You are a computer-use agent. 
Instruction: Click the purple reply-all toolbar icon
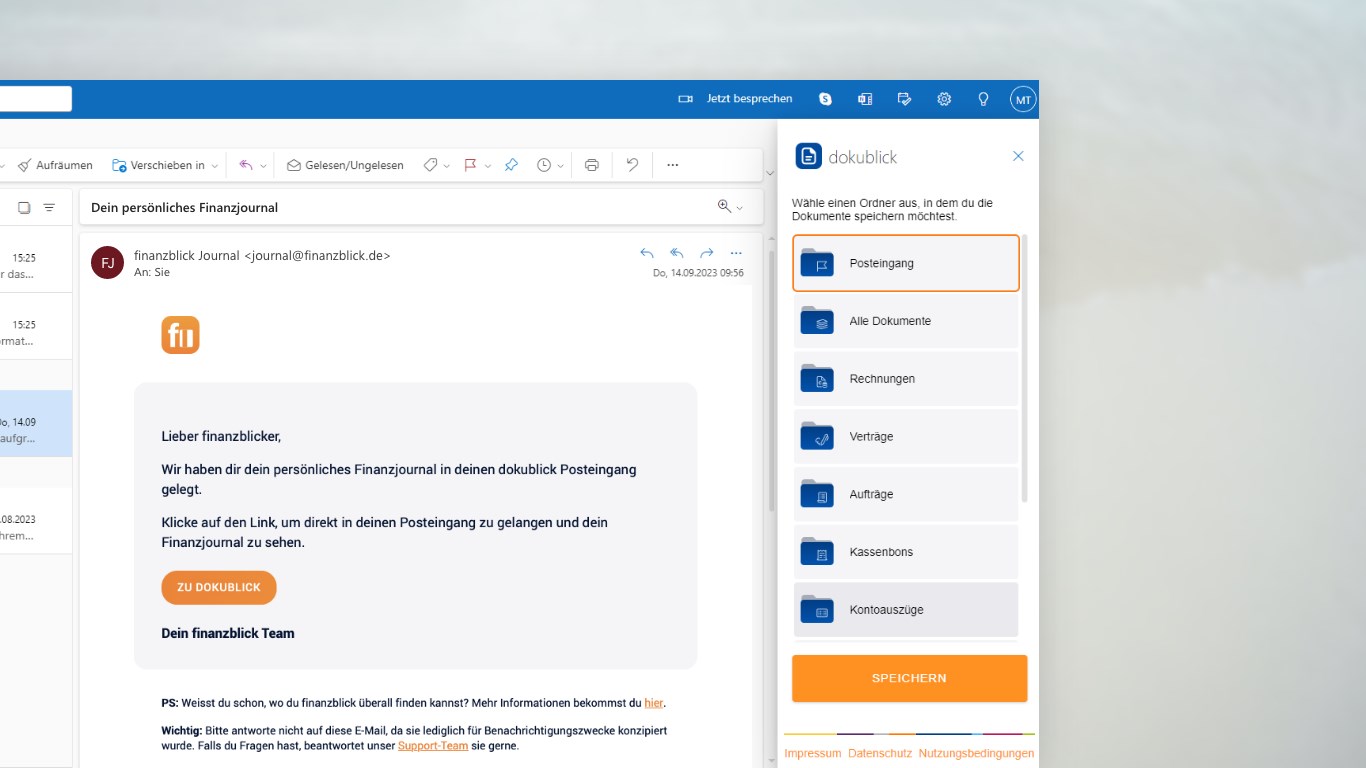(x=246, y=165)
